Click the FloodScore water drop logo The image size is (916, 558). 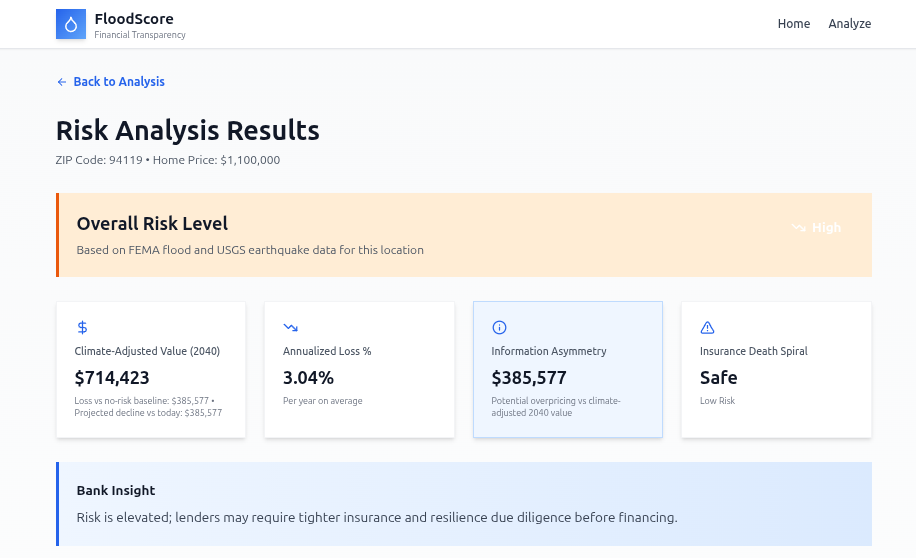click(71, 24)
